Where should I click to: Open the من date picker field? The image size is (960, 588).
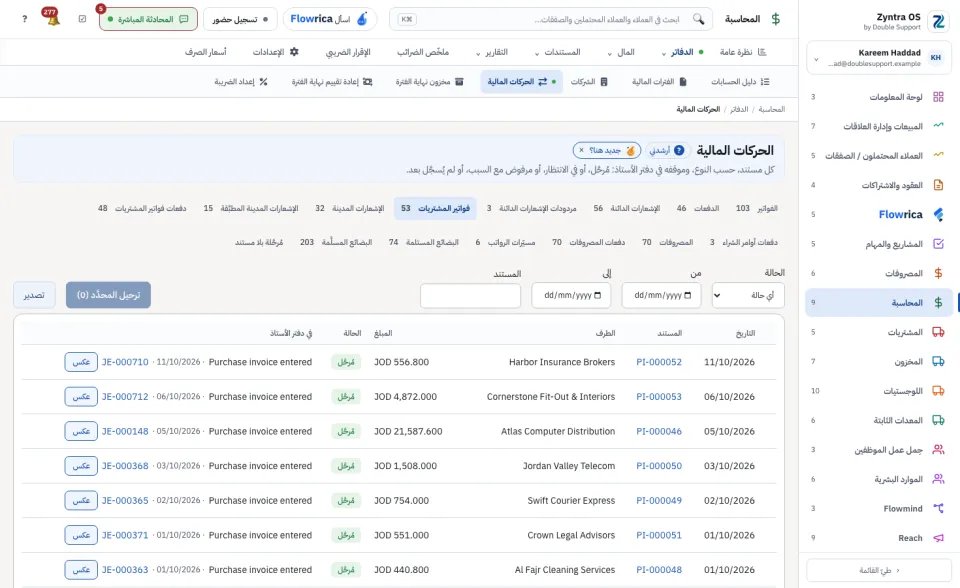point(661,295)
